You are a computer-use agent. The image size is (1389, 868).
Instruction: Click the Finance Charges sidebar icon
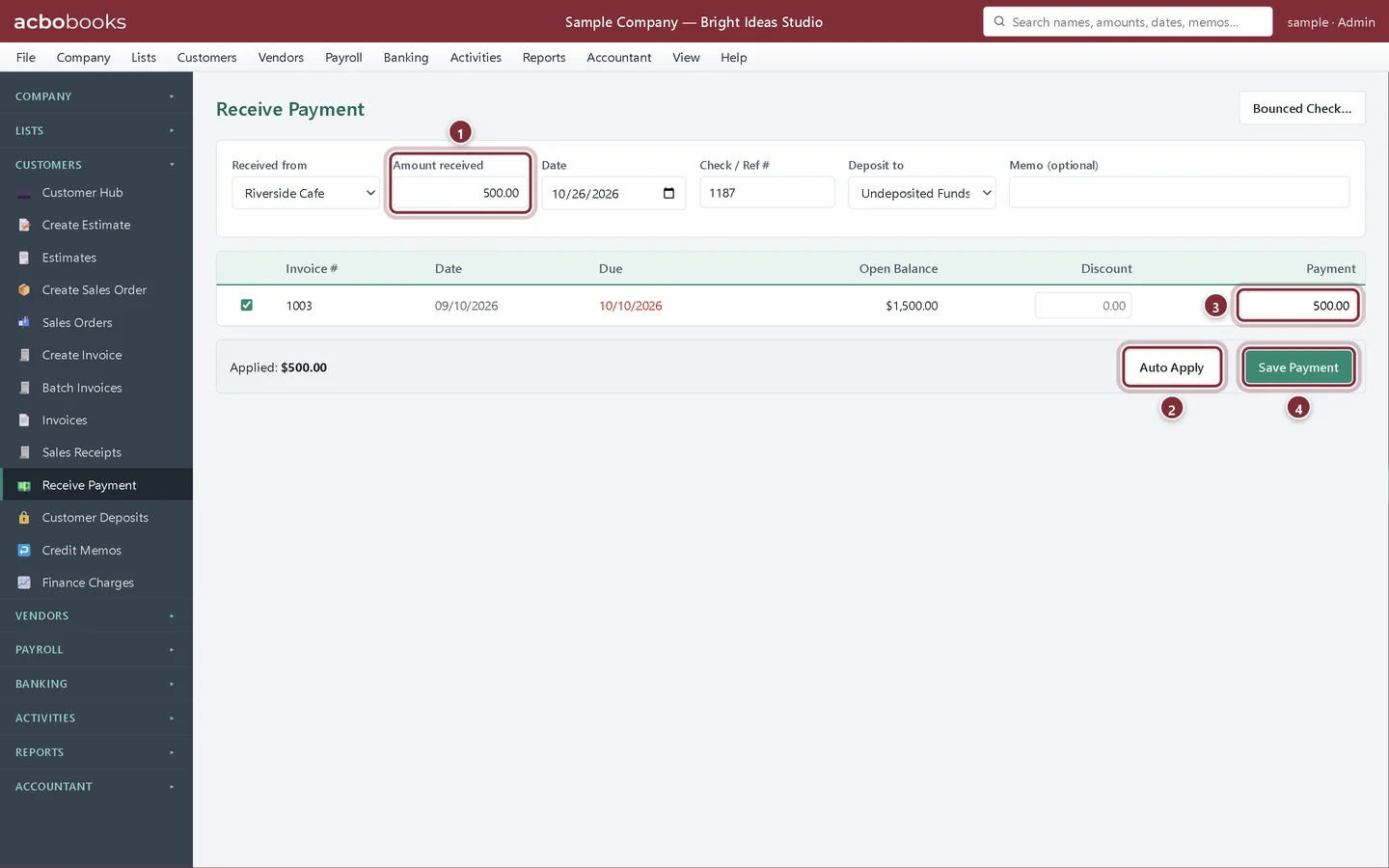[x=24, y=583]
